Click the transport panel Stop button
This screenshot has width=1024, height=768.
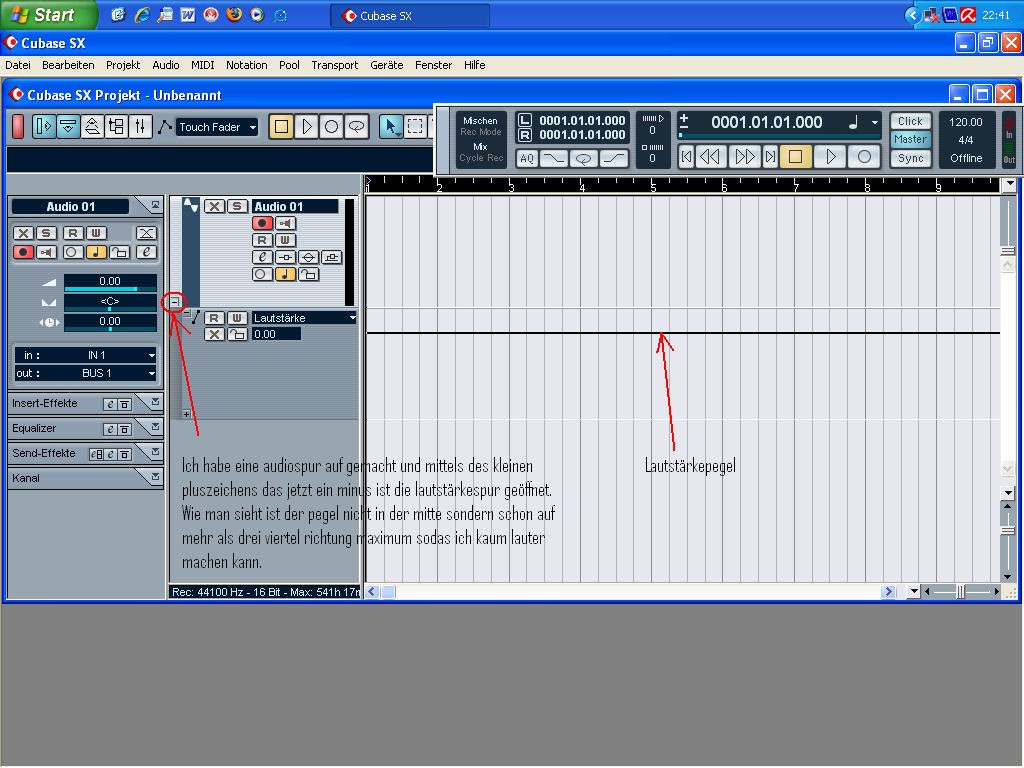(795, 157)
